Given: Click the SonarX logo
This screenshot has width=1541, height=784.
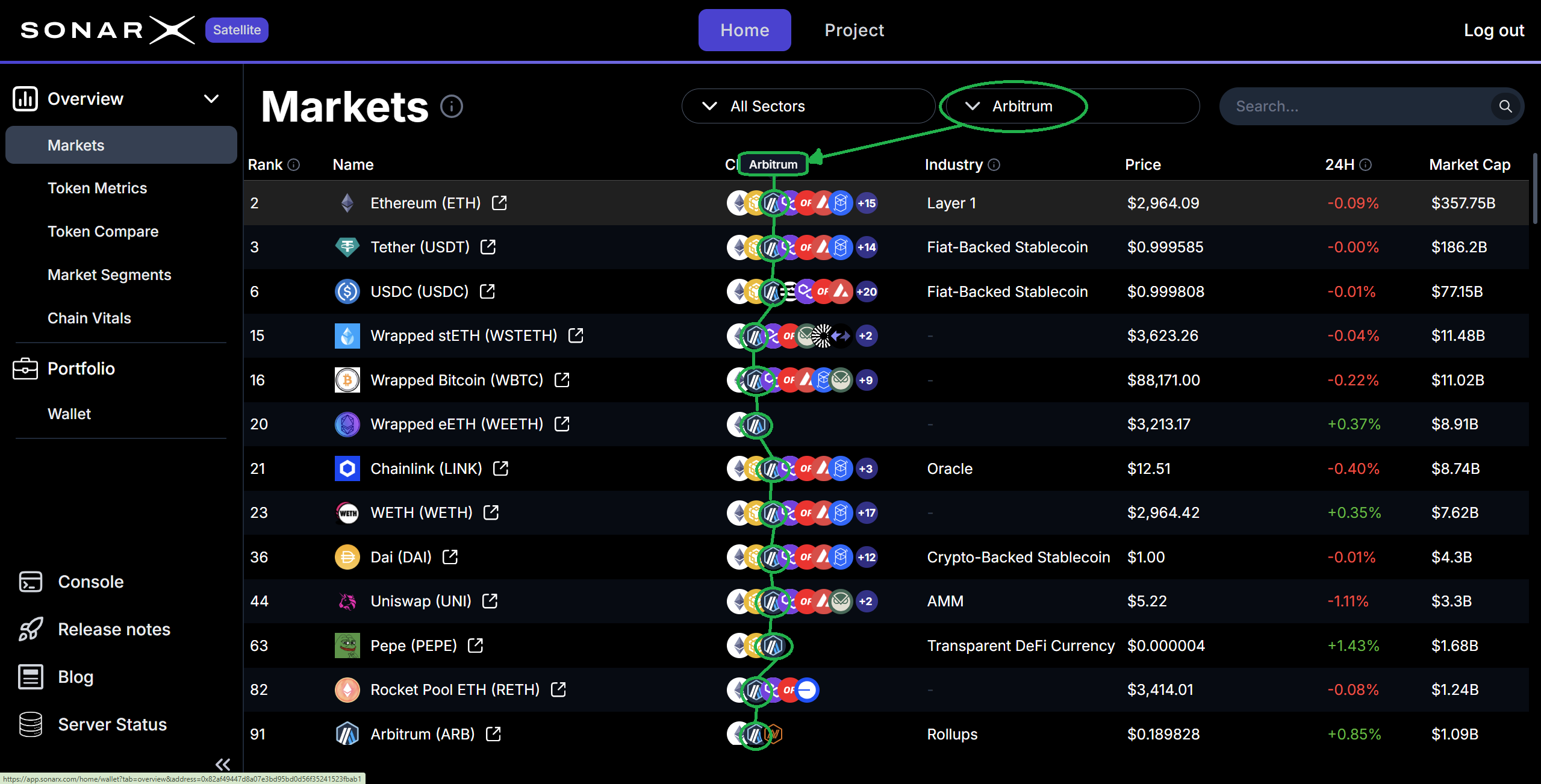Looking at the screenshot, I should [107, 30].
